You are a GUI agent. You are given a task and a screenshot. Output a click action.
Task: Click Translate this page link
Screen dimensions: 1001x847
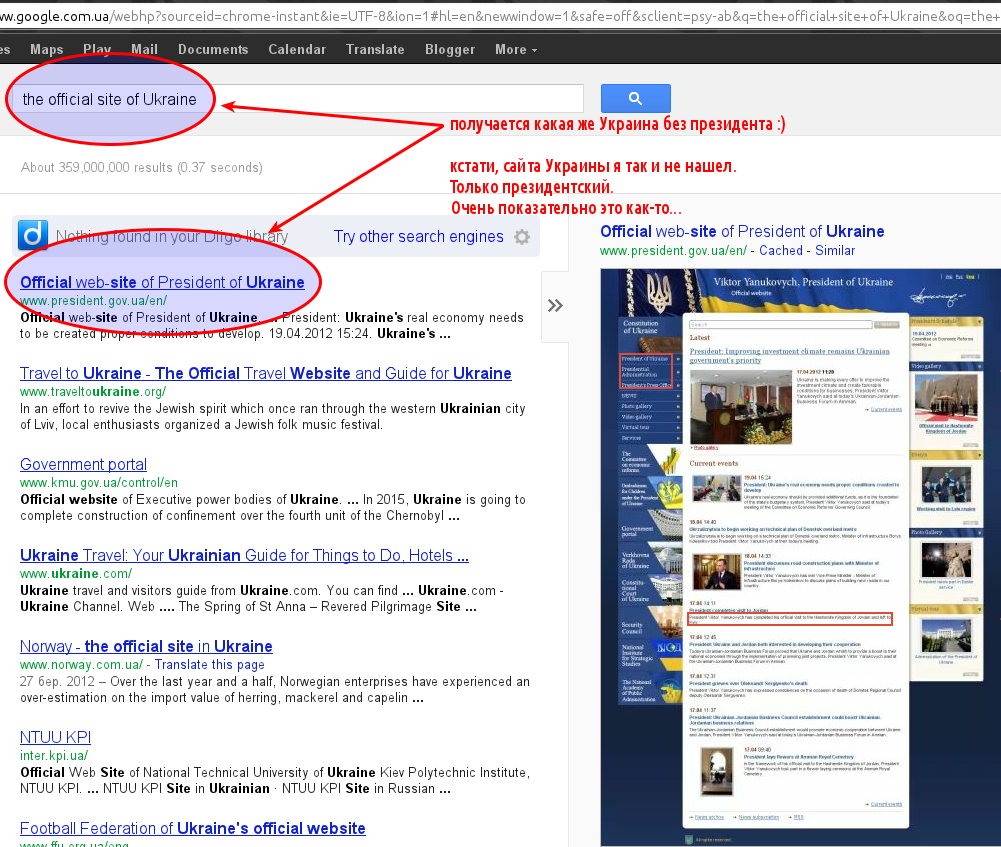(x=209, y=664)
